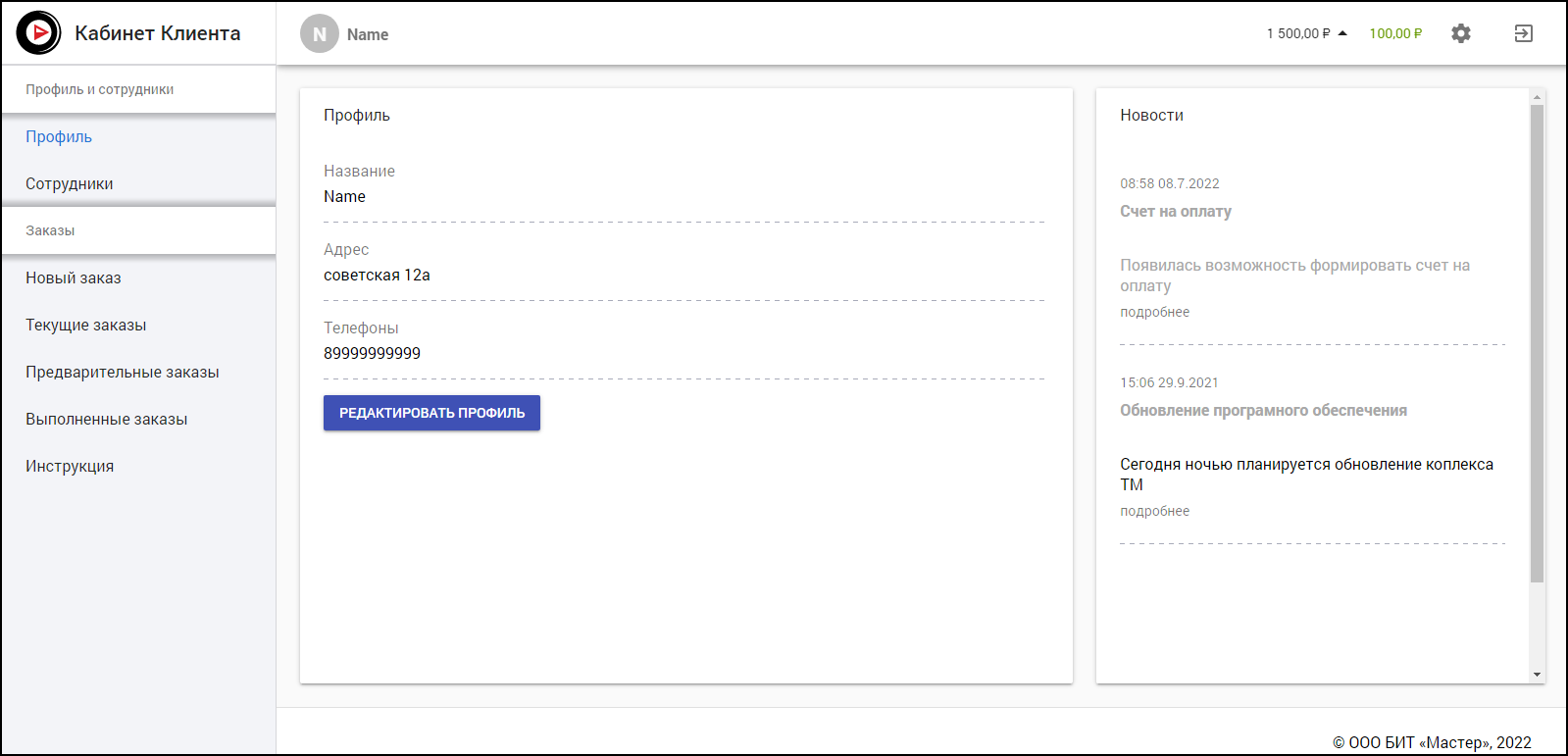The width and height of the screenshot is (1568, 756).
Task: View Выполненные заказы
Action: click(107, 420)
